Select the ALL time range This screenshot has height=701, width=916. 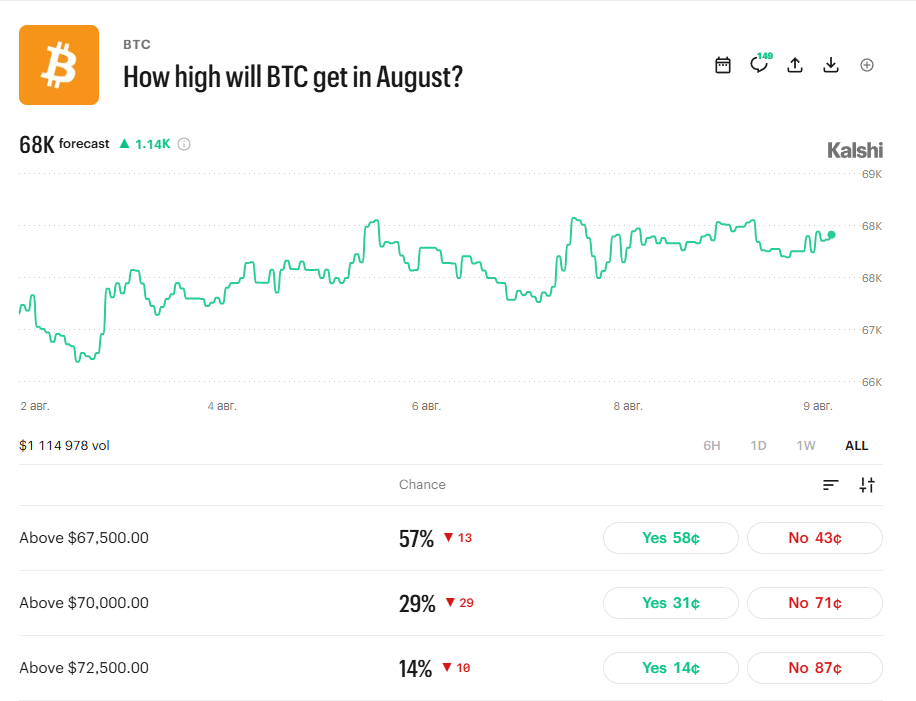856,446
